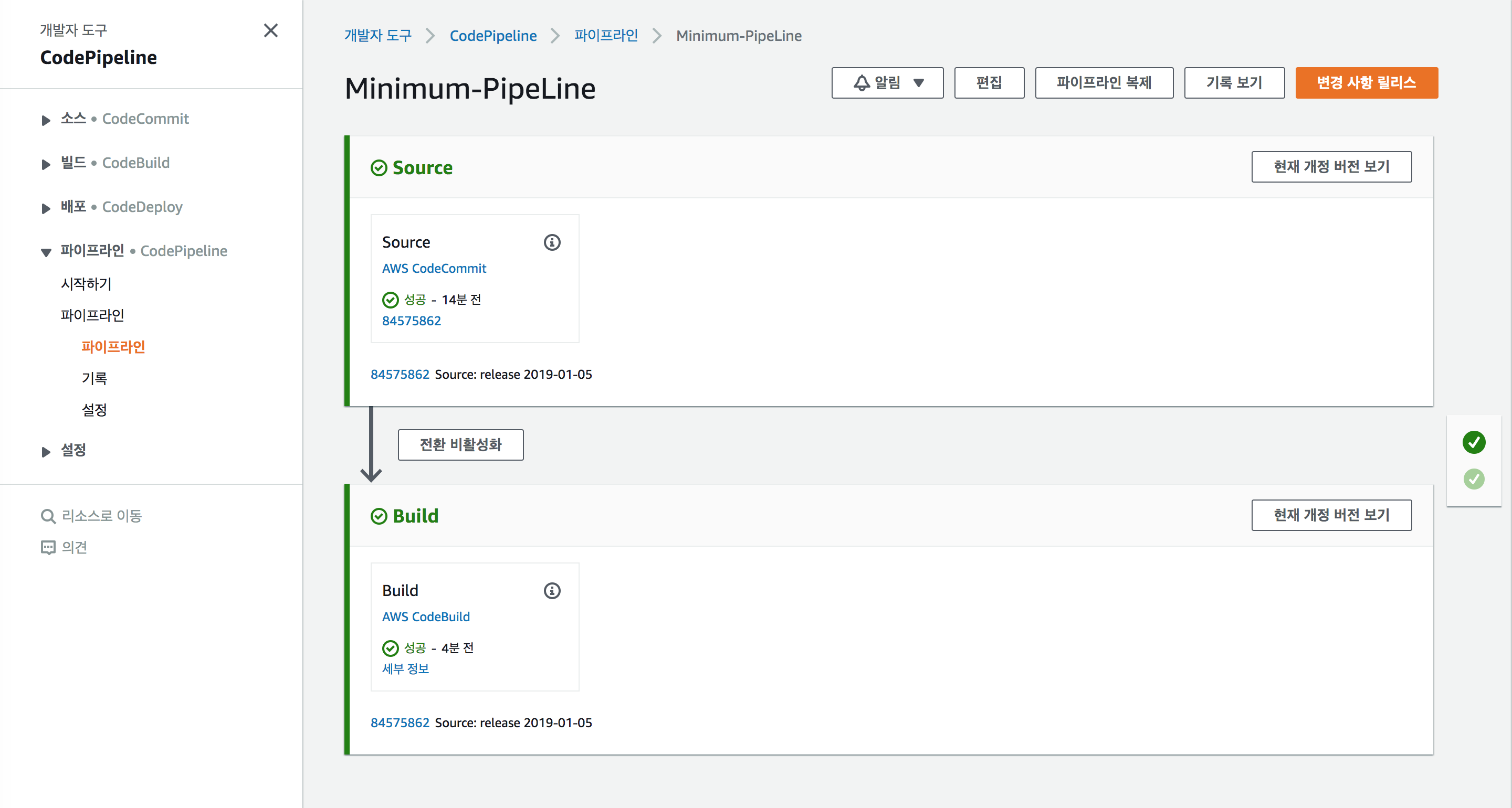This screenshot has width=1512, height=808.
Task: Click the 변경 사항 릴리스 button
Action: (1366, 83)
